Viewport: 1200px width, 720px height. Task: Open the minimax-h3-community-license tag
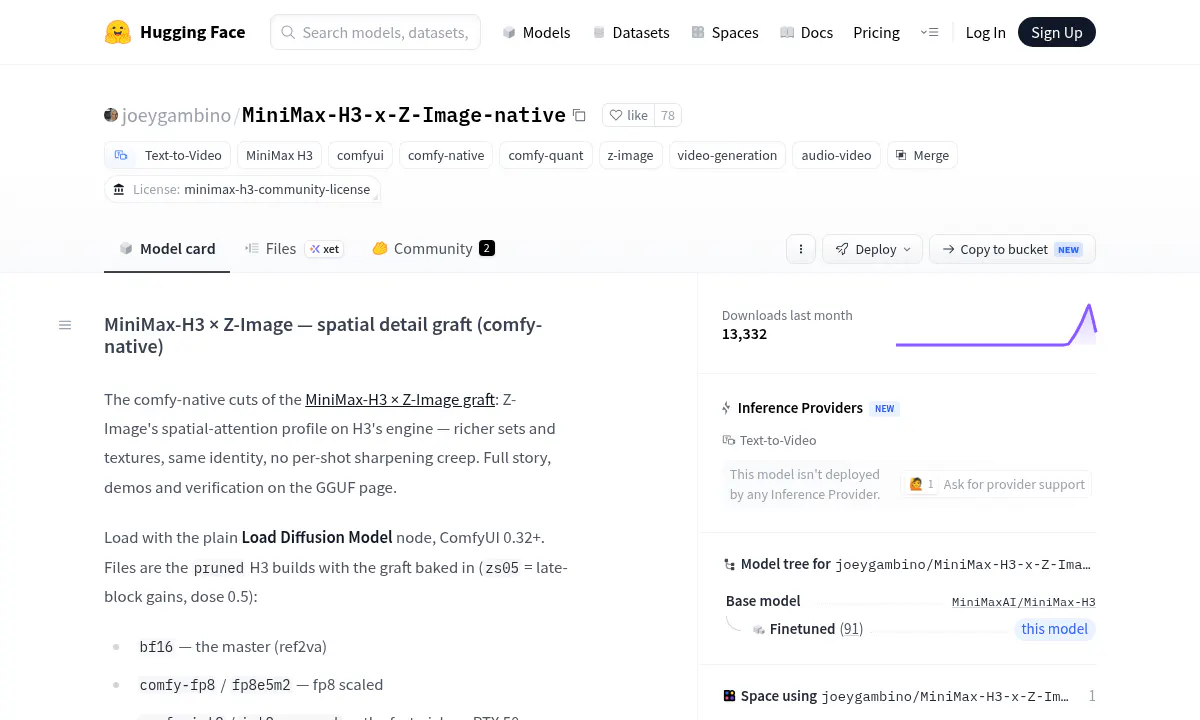tap(242, 189)
